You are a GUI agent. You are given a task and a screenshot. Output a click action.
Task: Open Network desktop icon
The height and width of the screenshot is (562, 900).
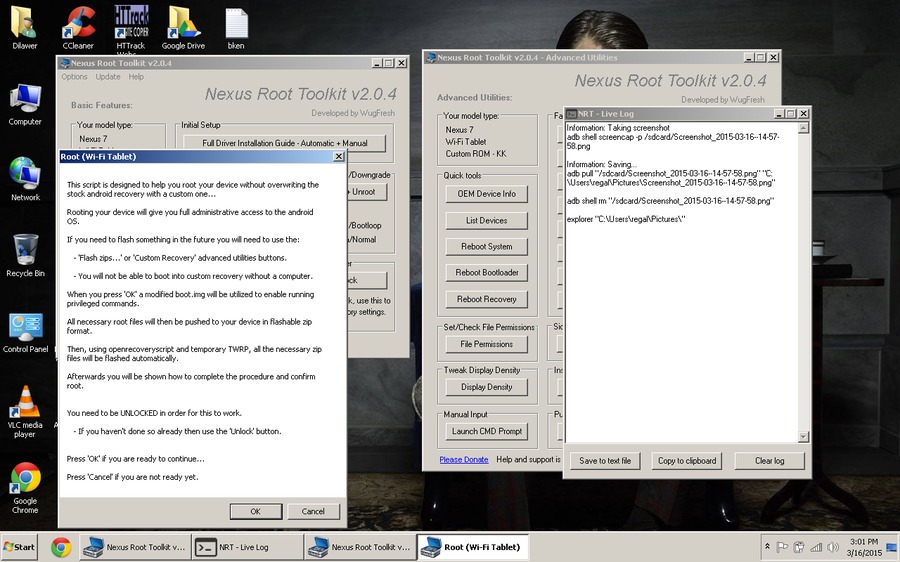point(25,179)
